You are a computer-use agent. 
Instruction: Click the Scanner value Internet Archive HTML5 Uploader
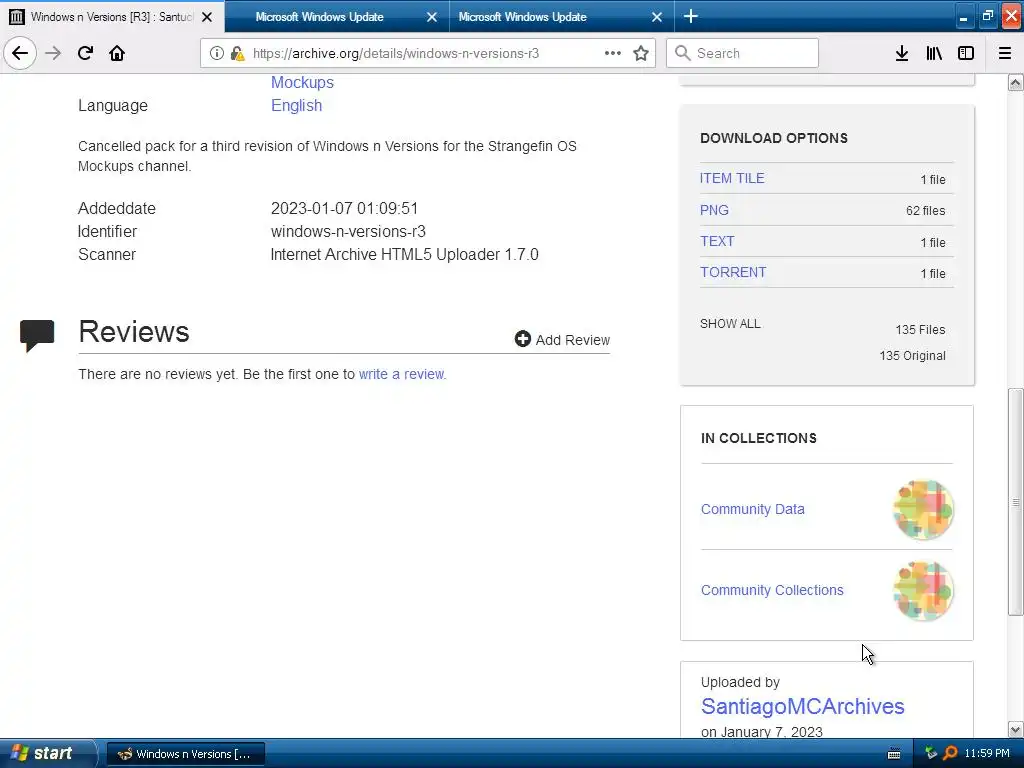(x=404, y=254)
